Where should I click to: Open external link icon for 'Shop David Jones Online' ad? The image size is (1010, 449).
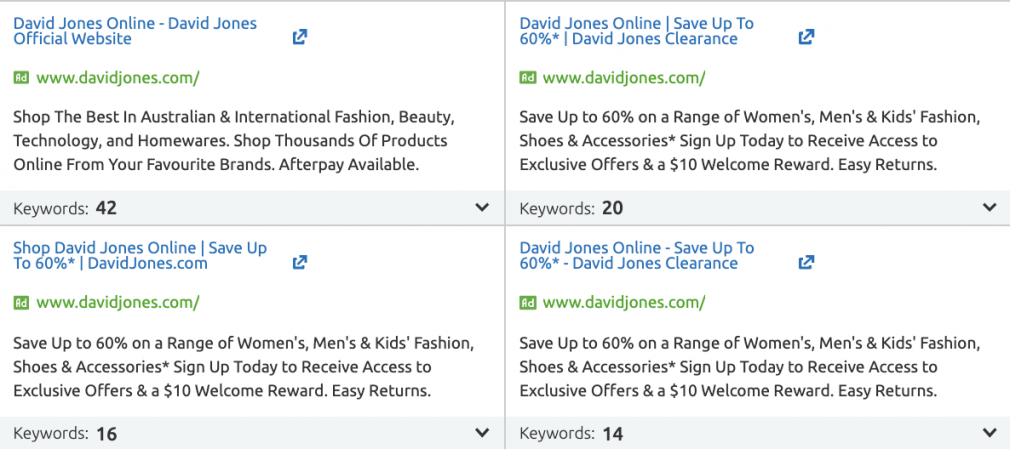pos(300,262)
